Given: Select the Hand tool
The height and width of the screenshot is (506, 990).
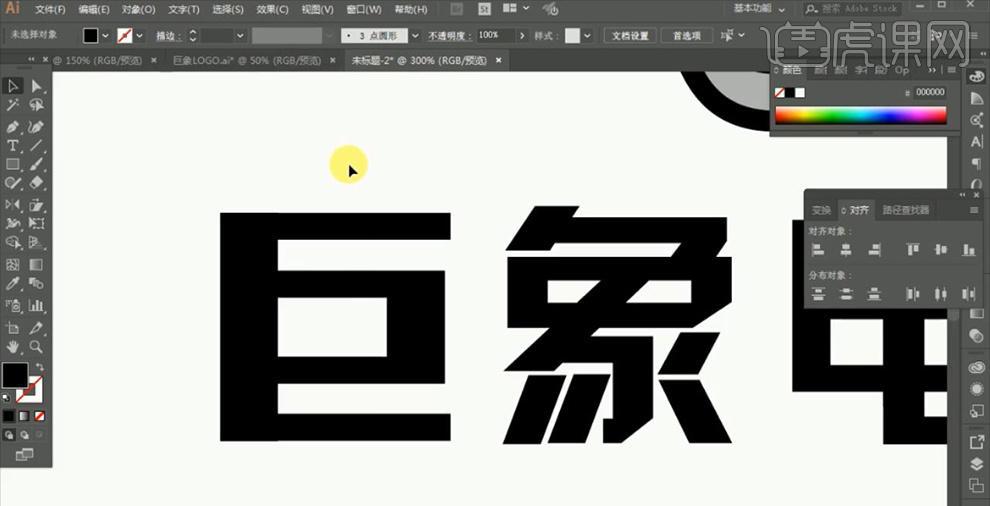Looking at the screenshot, I should [x=12, y=347].
